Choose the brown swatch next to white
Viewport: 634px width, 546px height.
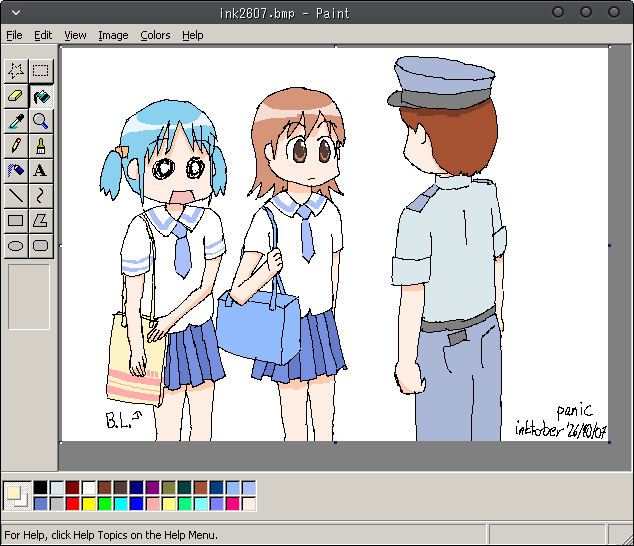pyautogui.click(x=105, y=487)
